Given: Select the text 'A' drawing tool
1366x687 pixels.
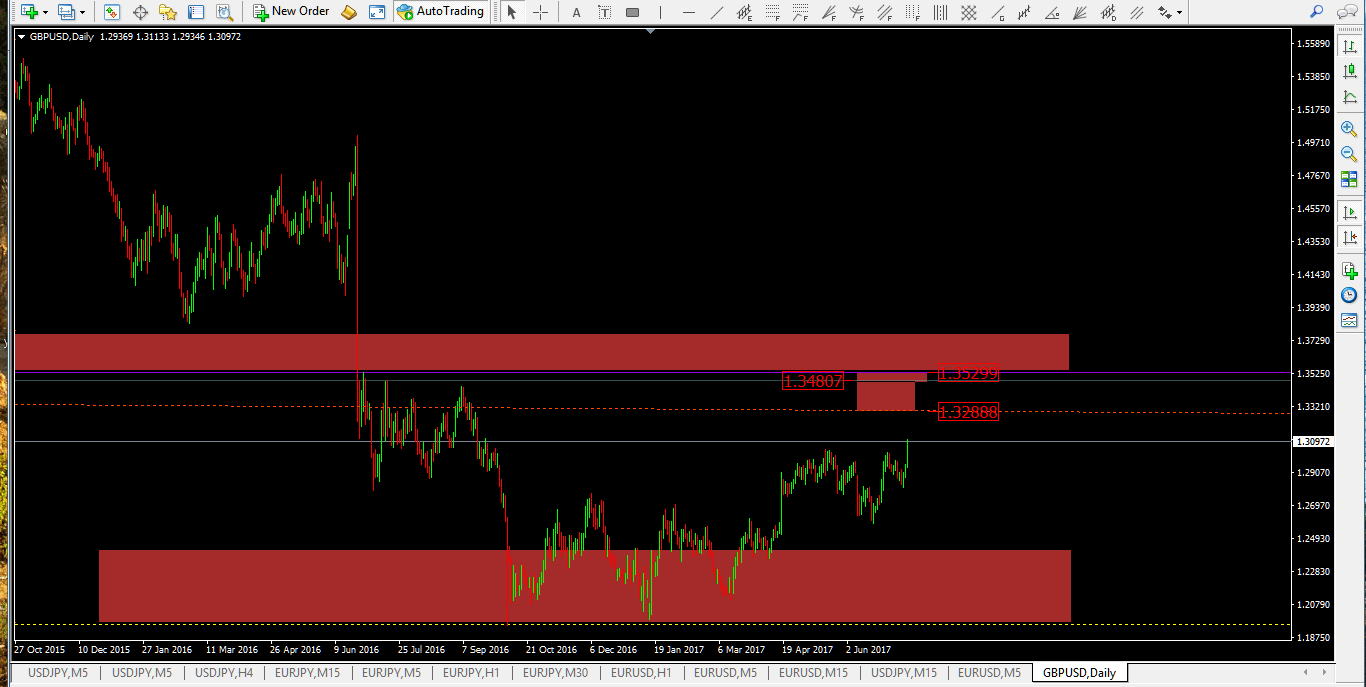Looking at the screenshot, I should 576,12.
